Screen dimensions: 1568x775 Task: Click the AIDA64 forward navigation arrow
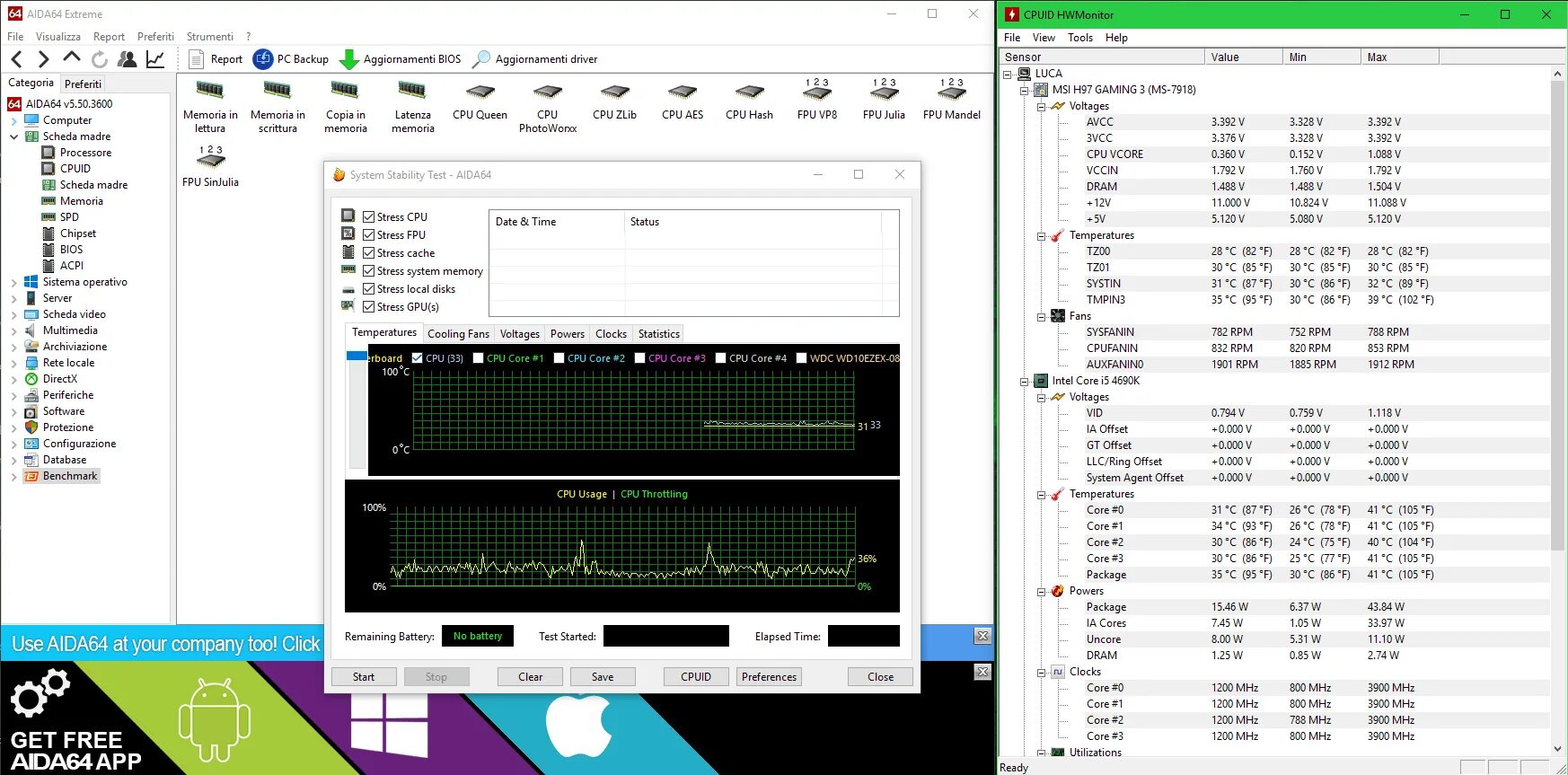click(x=43, y=59)
